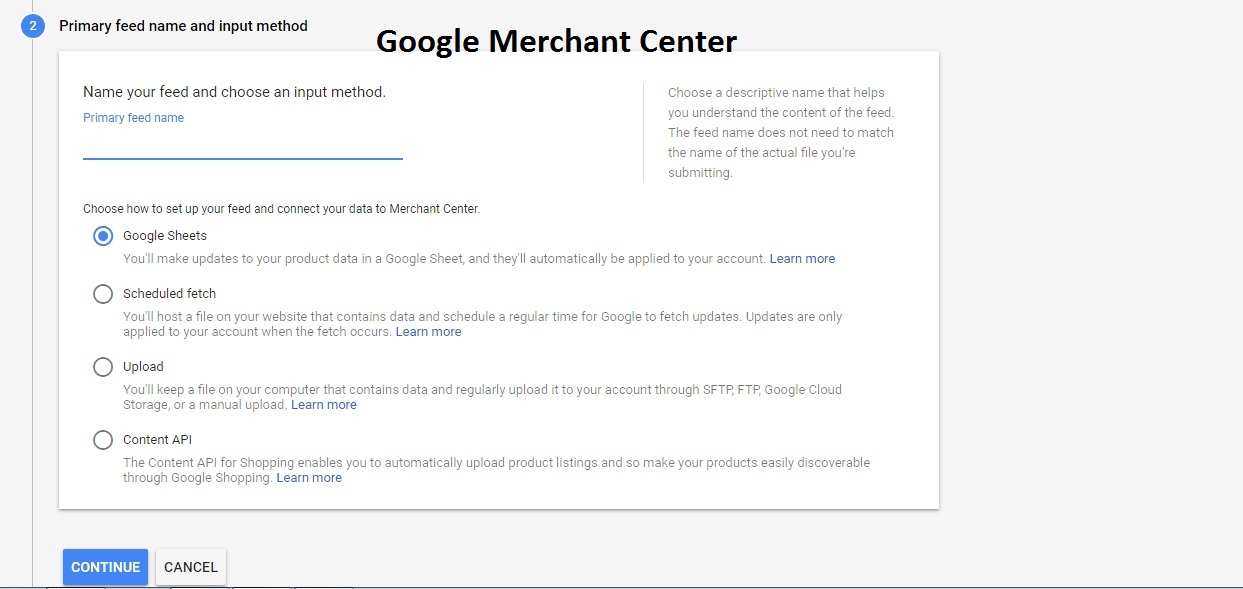Viewport: 1243px width, 589px height.
Task: Click the blue CONTINUE button
Action: tap(105, 567)
